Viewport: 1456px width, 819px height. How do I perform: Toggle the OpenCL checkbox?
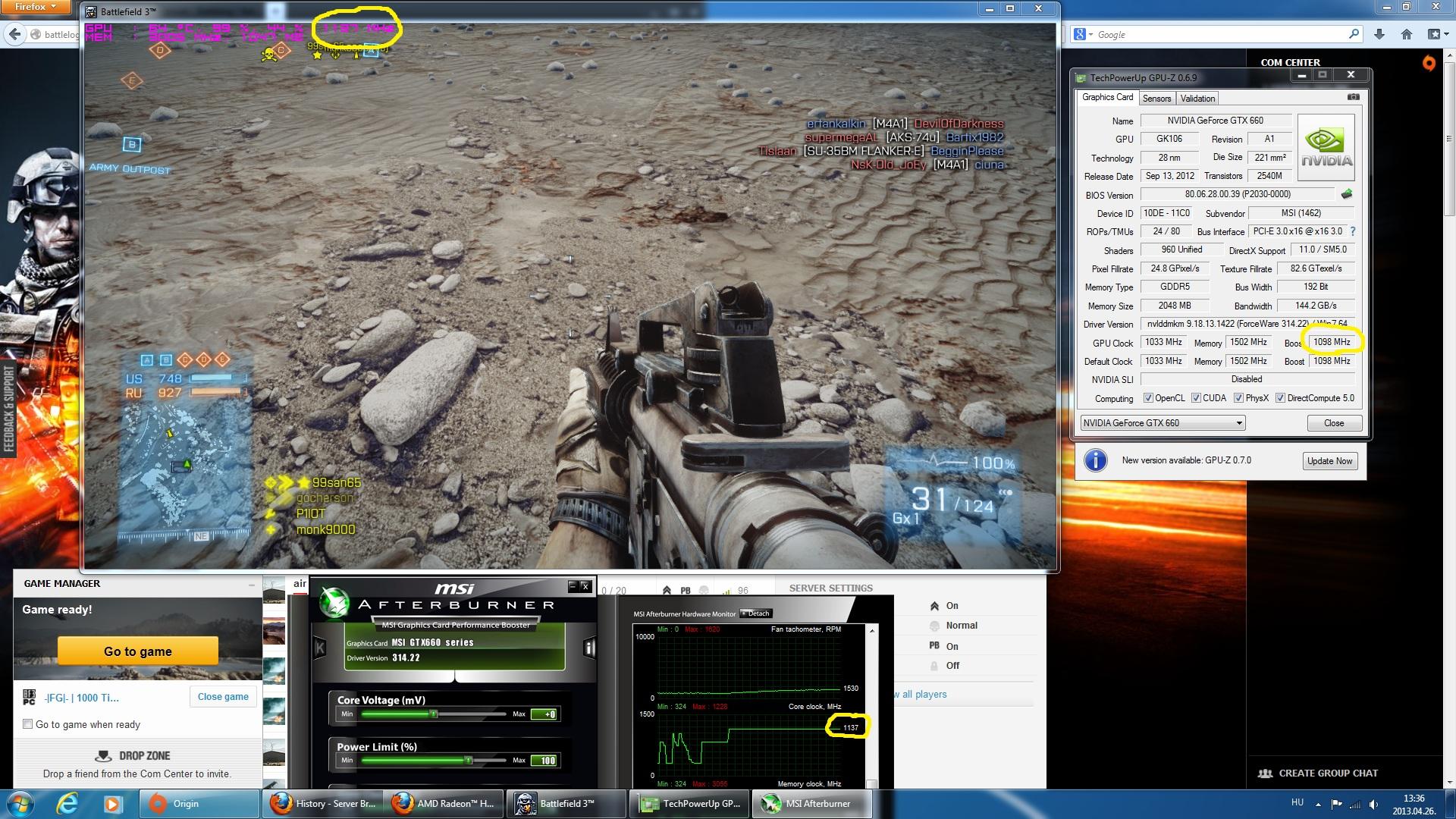pos(1148,398)
